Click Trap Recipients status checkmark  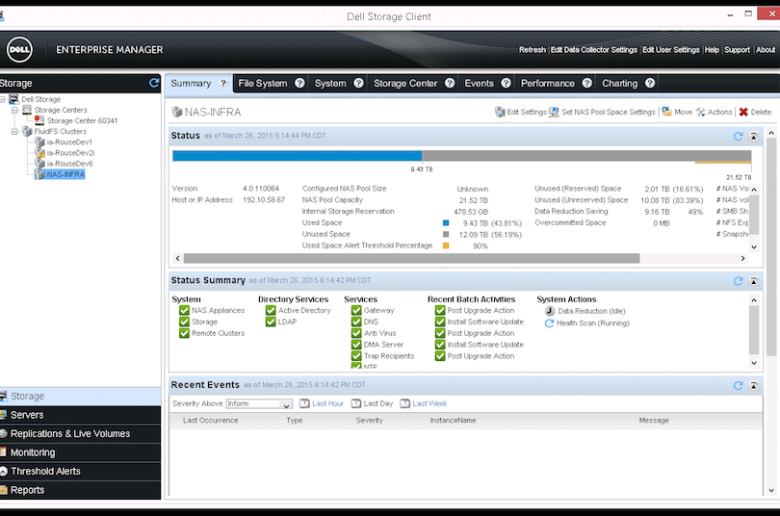click(x=356, y=356)
